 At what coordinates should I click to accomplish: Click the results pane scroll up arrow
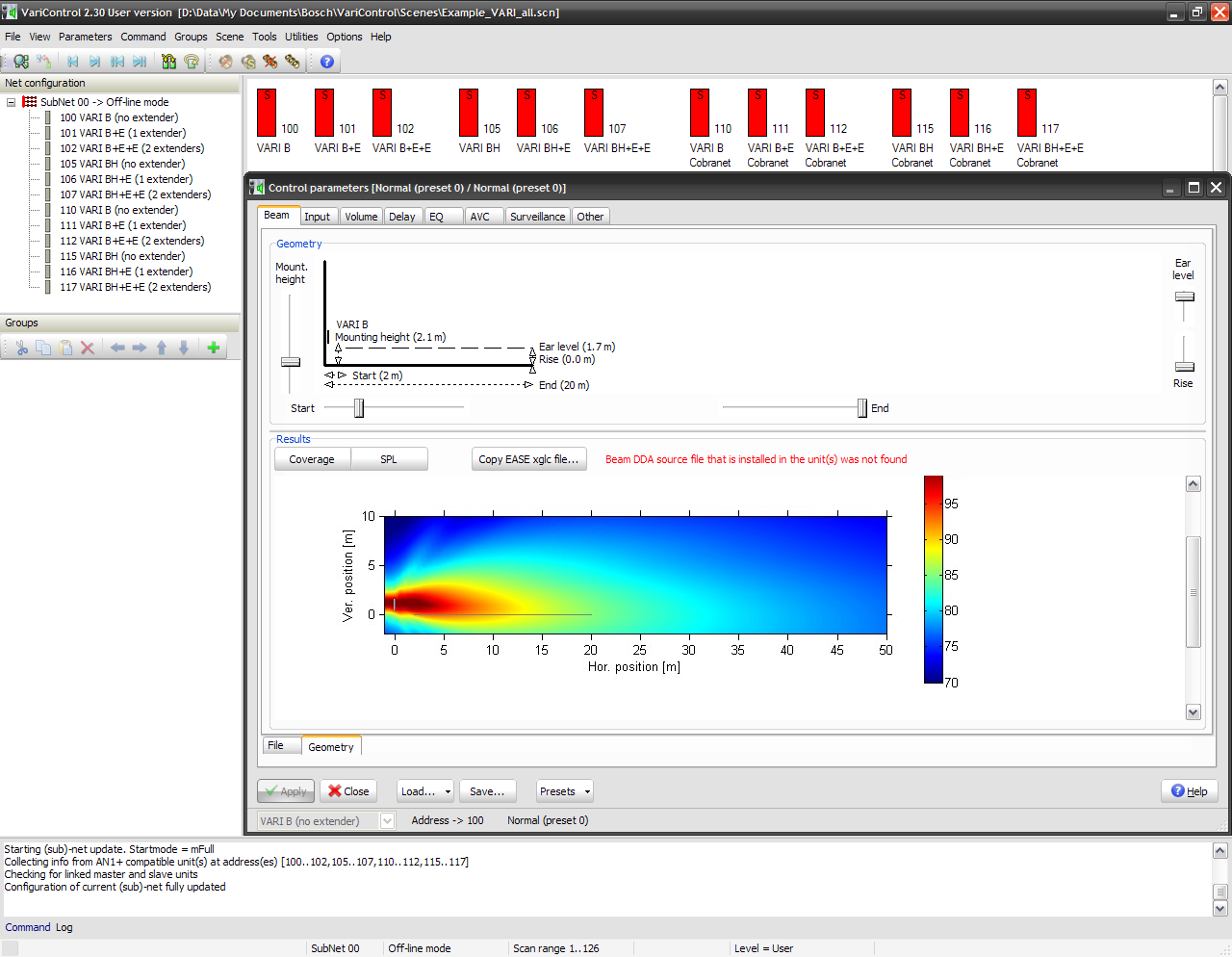(x=1193, y=484)
